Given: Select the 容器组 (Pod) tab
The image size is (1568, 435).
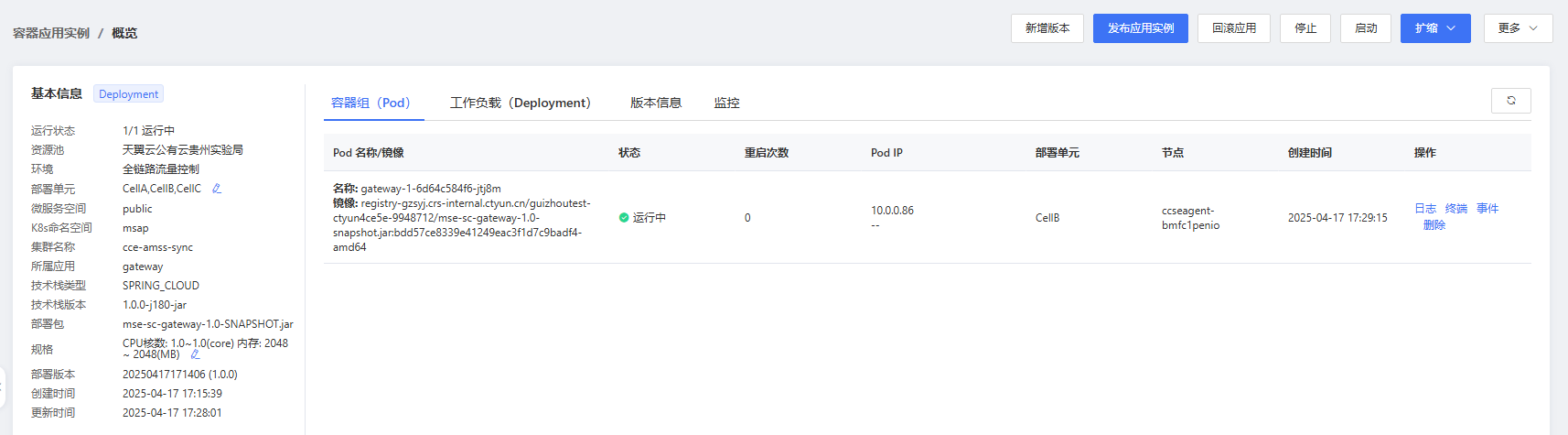Looking at the screenshot, I should tap(371, 103).
